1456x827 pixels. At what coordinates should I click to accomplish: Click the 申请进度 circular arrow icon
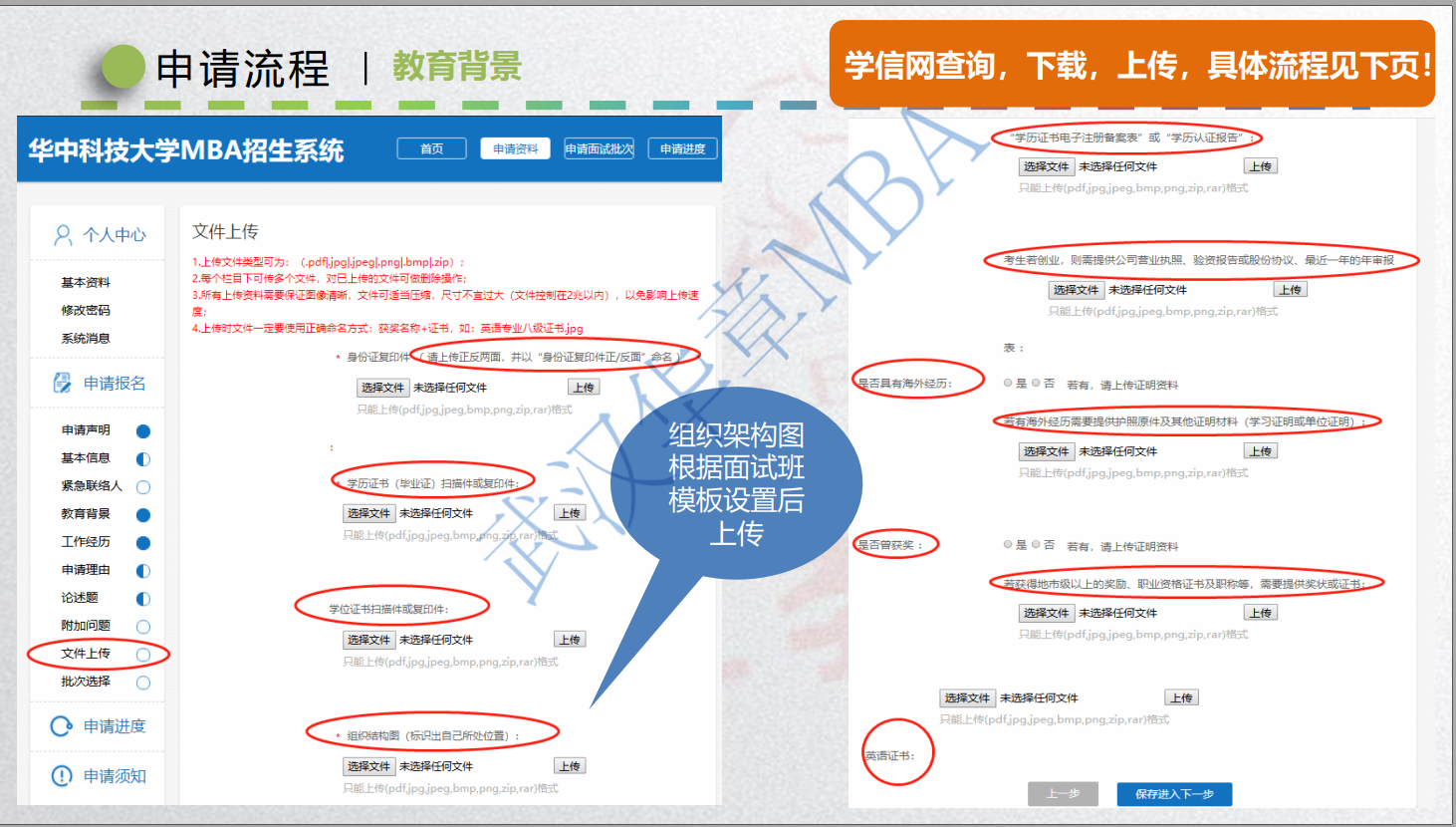pos(62,726)
